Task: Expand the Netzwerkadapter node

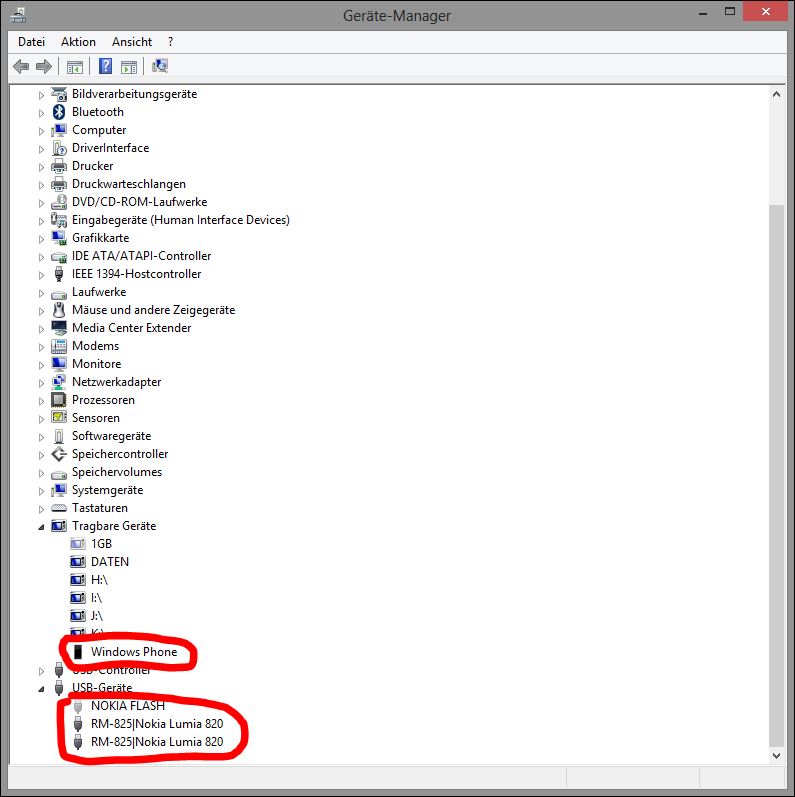Action: 41,383
